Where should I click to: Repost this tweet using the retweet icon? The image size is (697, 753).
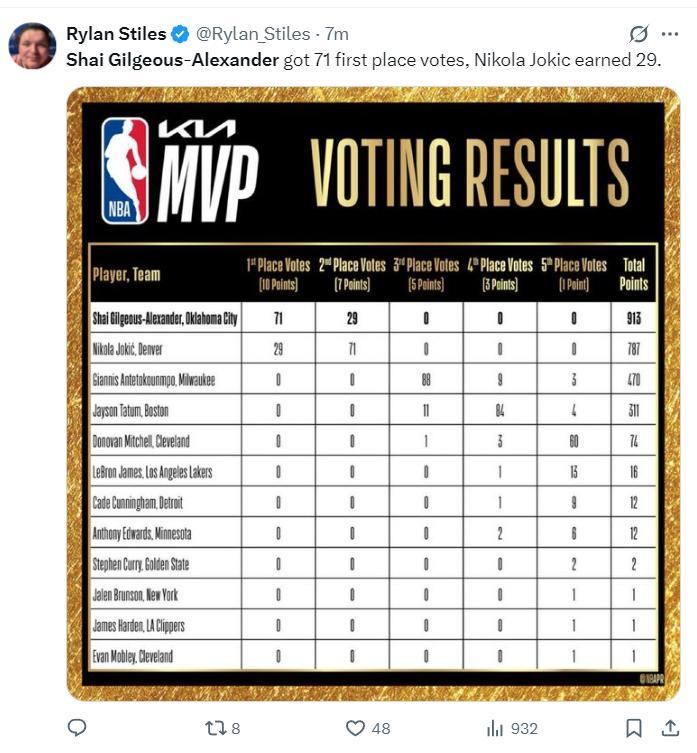[213, 728]
